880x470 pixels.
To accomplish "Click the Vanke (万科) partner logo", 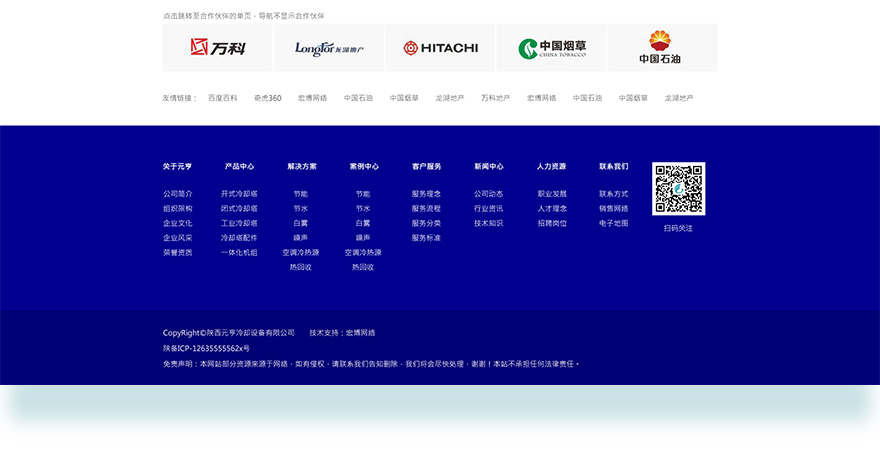I will 217,47.
